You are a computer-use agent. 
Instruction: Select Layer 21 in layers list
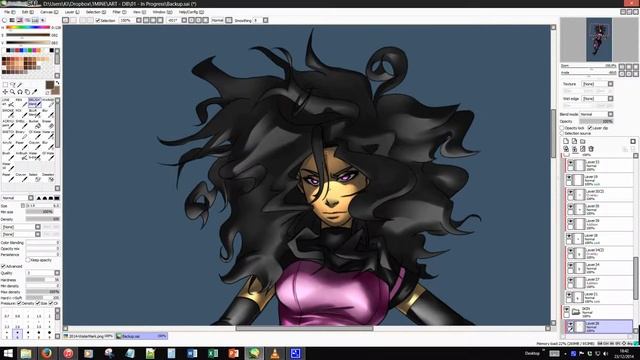click(x=599, y=297)
